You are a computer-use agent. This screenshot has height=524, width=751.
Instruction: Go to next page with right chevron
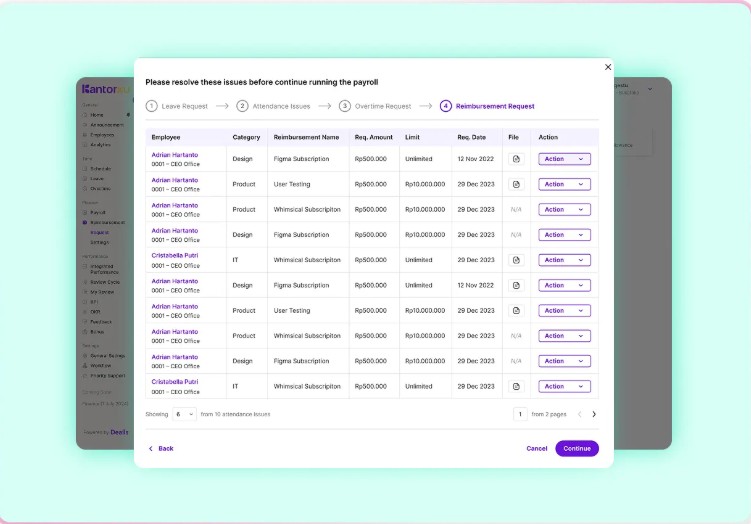(594, 414)
